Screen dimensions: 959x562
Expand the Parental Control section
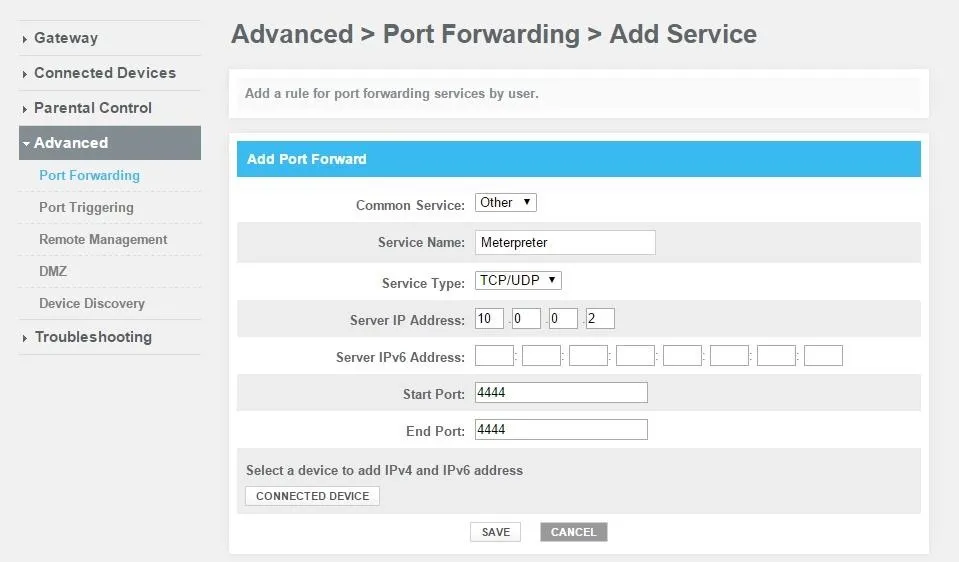[x=92, y=108]
